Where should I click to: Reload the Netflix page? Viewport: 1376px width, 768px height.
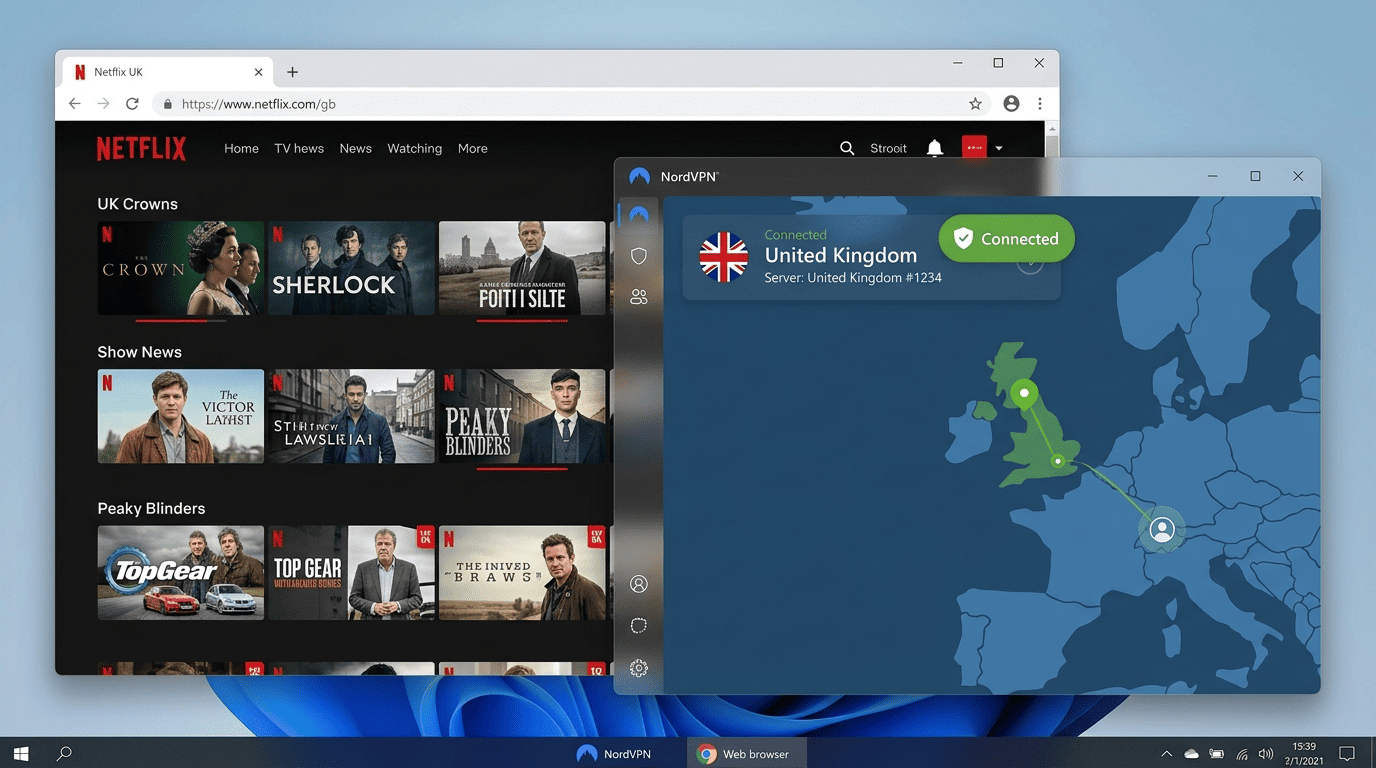(132, 104)
